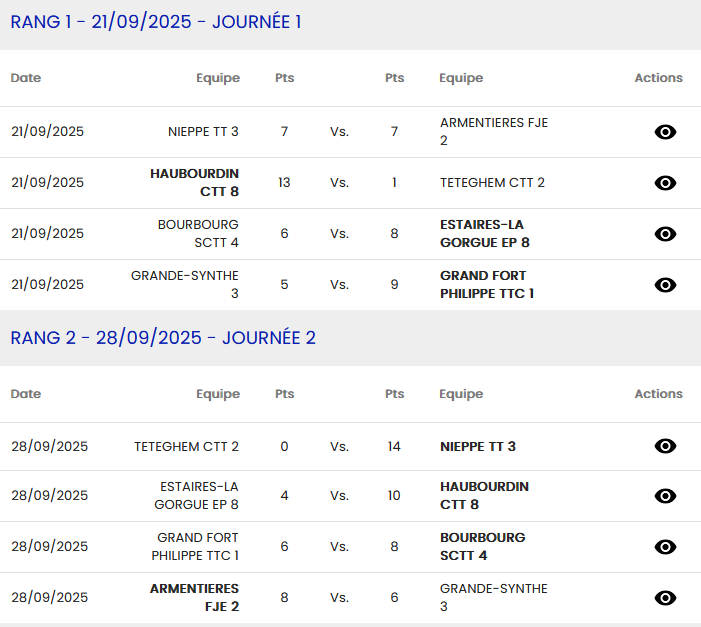Select GRAND FORT PHILIPPE TTC 1 winner name
Screen dimensions: 701x627
487,284
